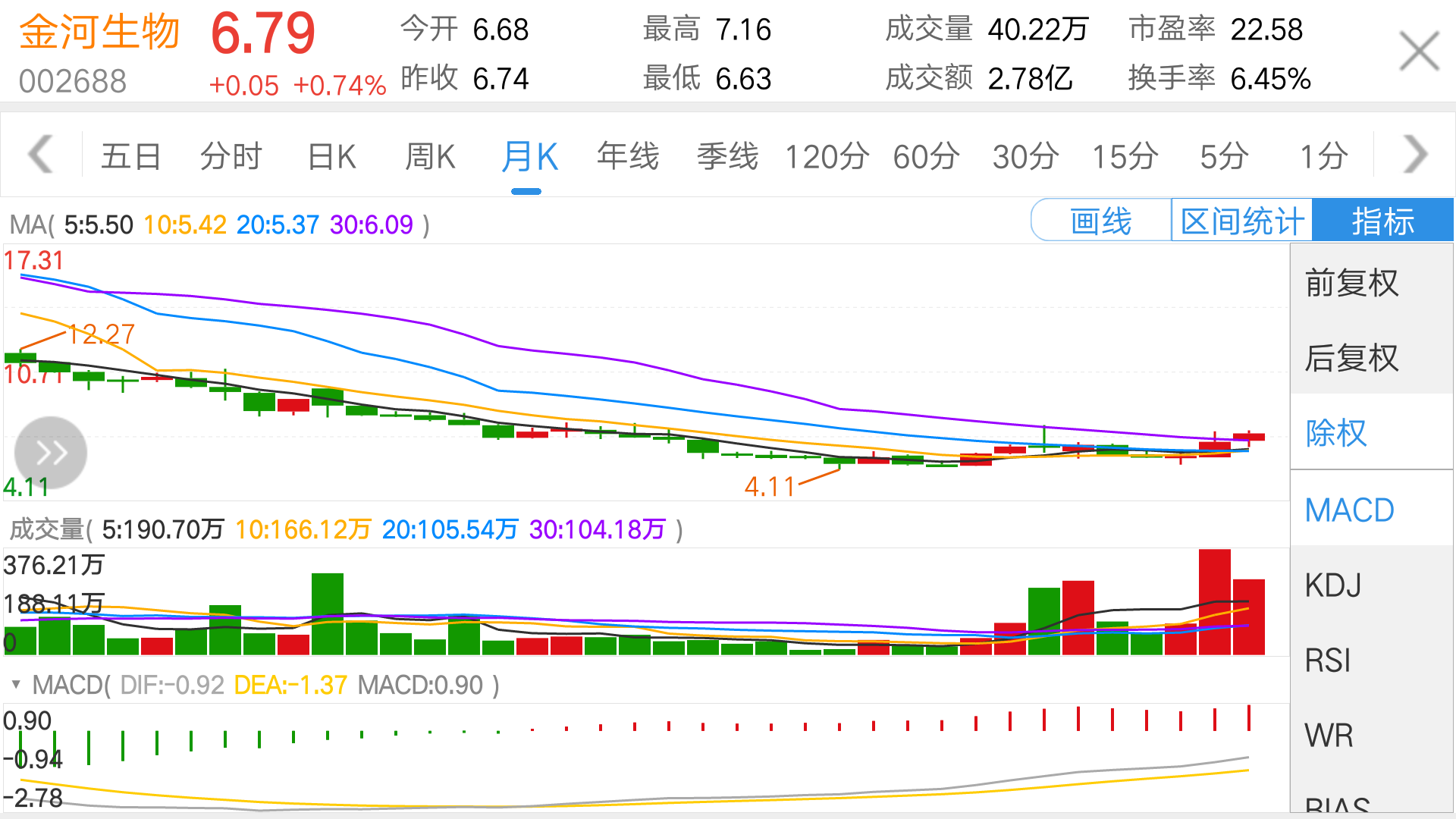Tap the tallest green volume bar
The width and height of the screenshot is (1456, 819).
328,614
